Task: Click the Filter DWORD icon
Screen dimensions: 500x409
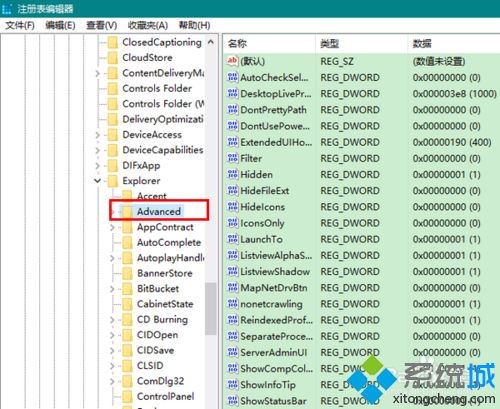Action: point(232,158)
